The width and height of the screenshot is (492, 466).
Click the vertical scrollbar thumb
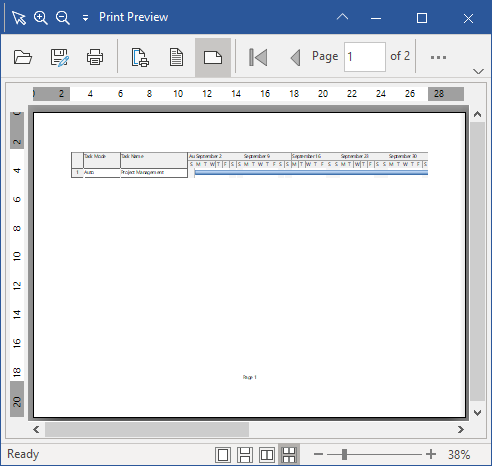477,262
